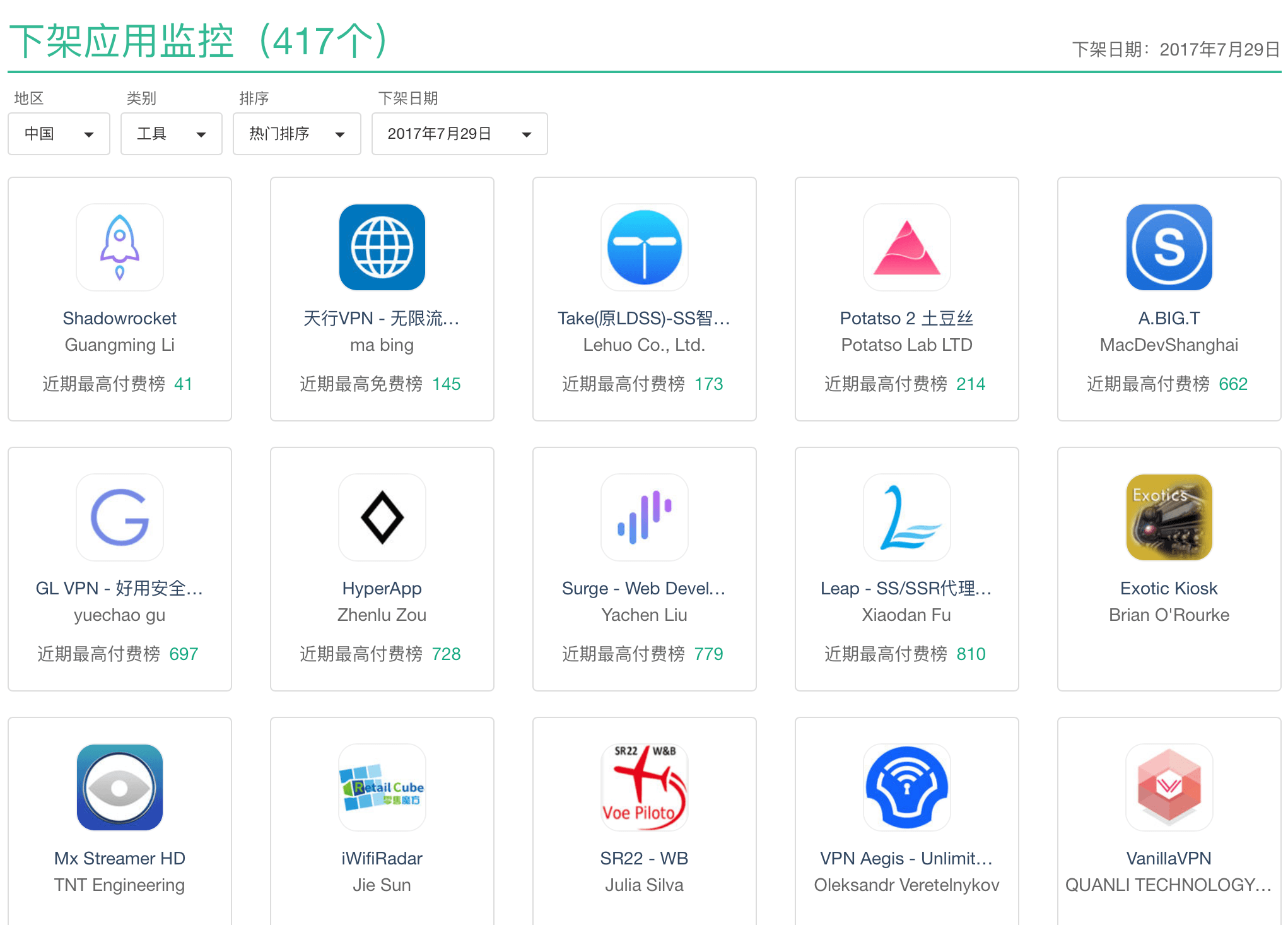
Task: Click developer QUANLI TECHNOLOGY…
Action: 1169,885
